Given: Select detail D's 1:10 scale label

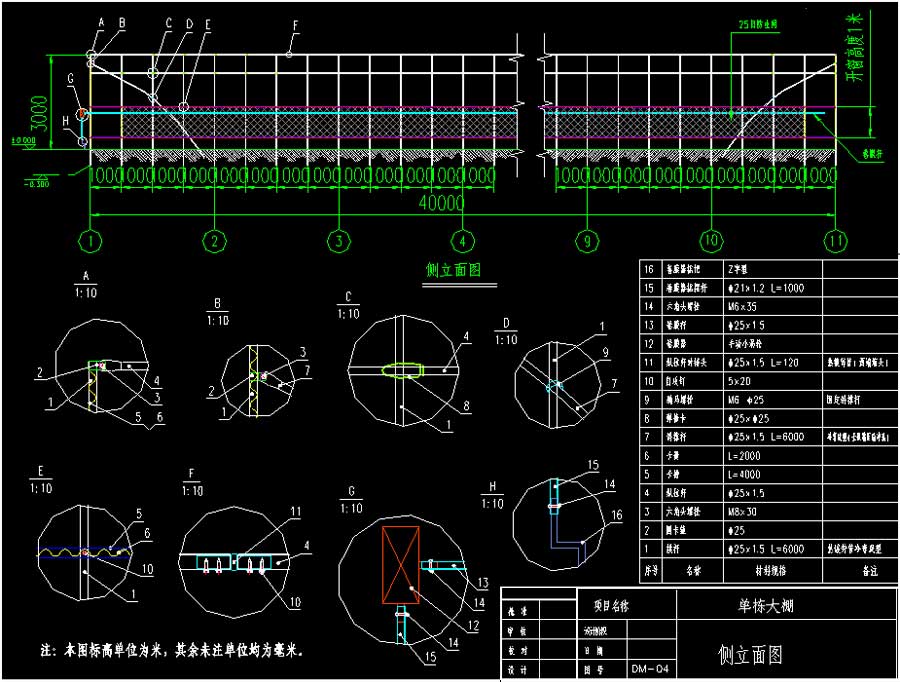Looking at the screenshot, I should pos(506,340).
